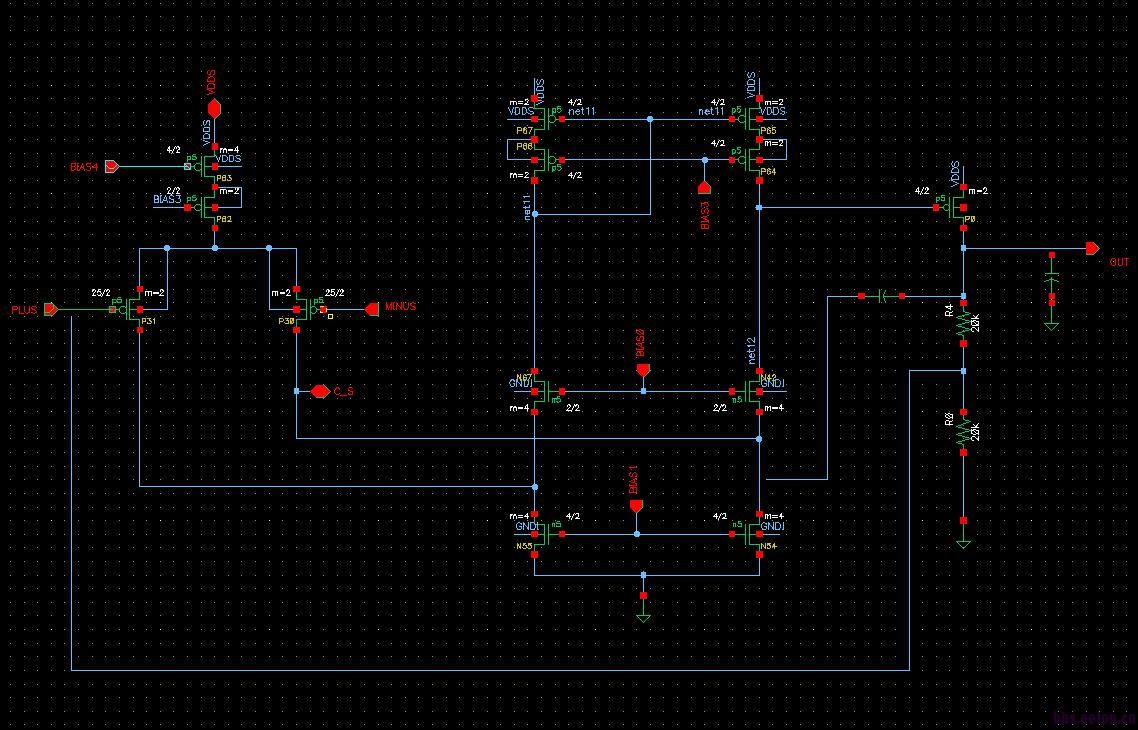Viewport: 1138px width, 730px height.
Task: Click the ground symbol below resistor R0
Action: [963, 542]
